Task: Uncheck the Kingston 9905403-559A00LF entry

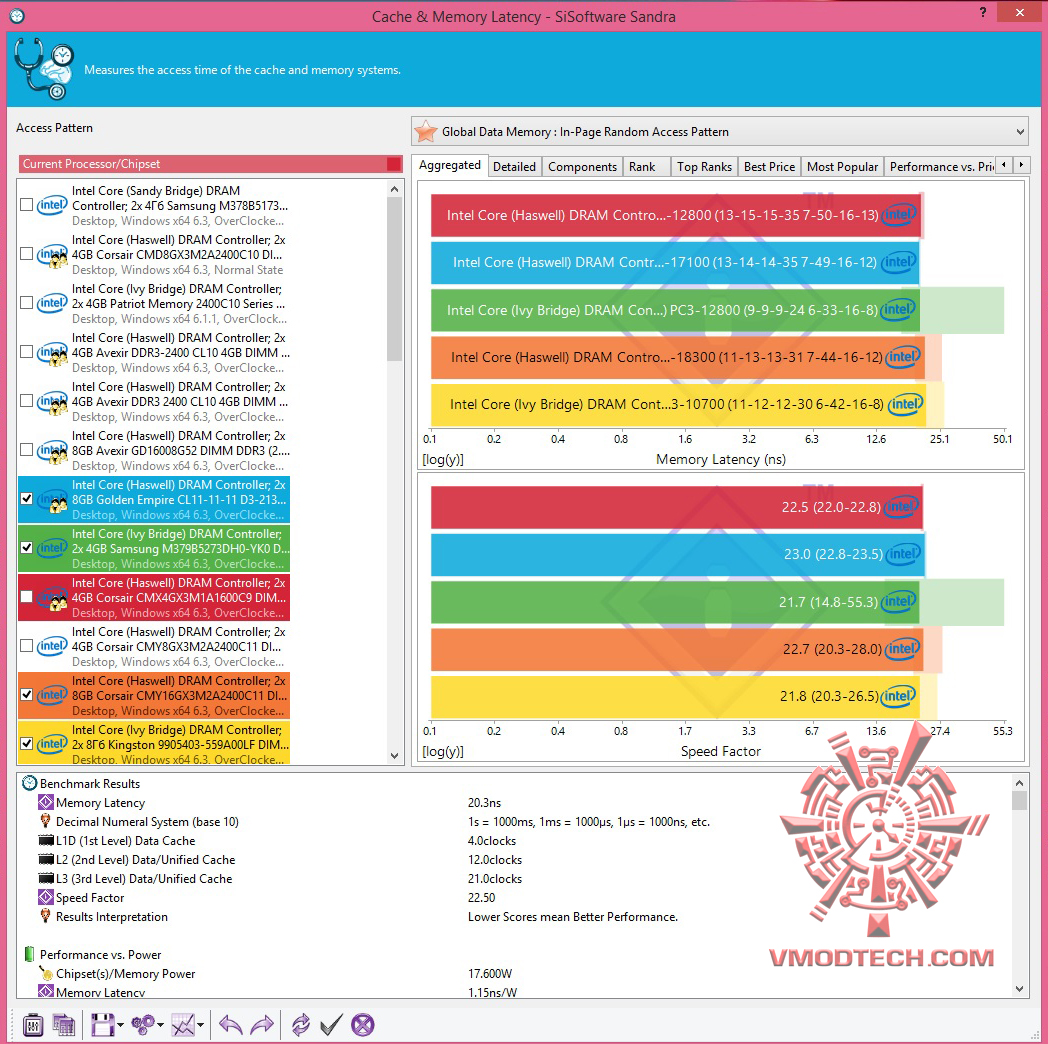Action: [x=27, y=743]
